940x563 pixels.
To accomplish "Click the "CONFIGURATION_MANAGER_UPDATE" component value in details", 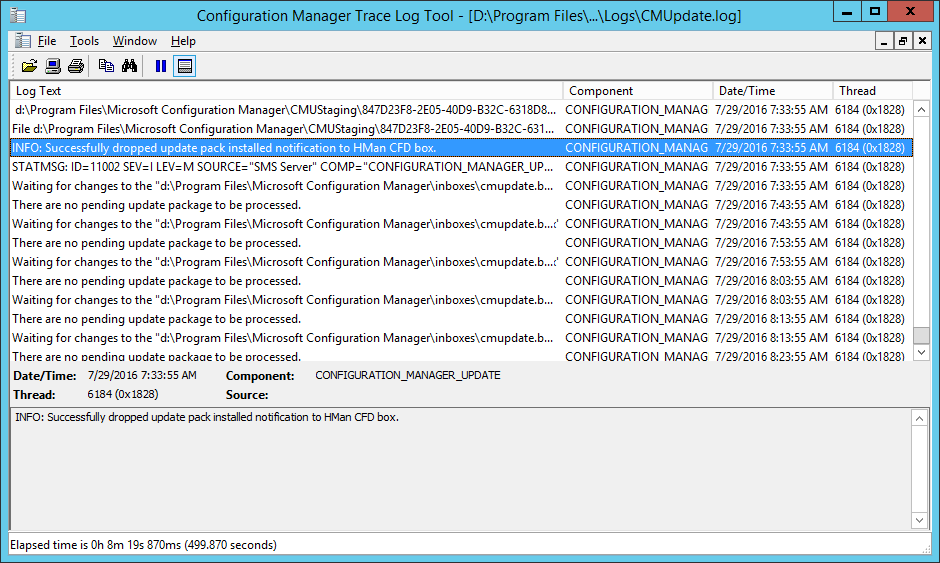I will (x=408, y=375).
